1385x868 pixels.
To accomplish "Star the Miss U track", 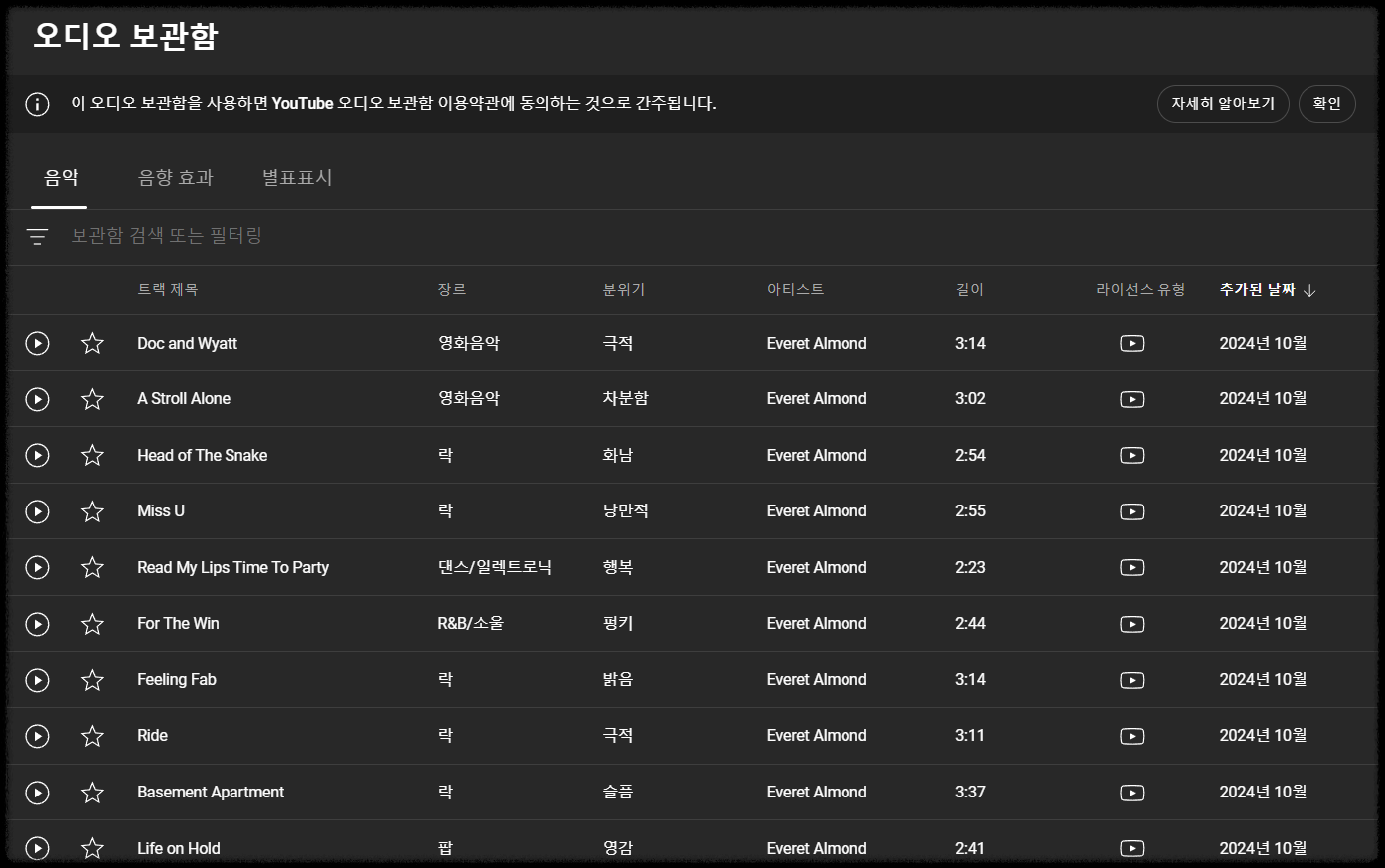I will pos(92,511).
